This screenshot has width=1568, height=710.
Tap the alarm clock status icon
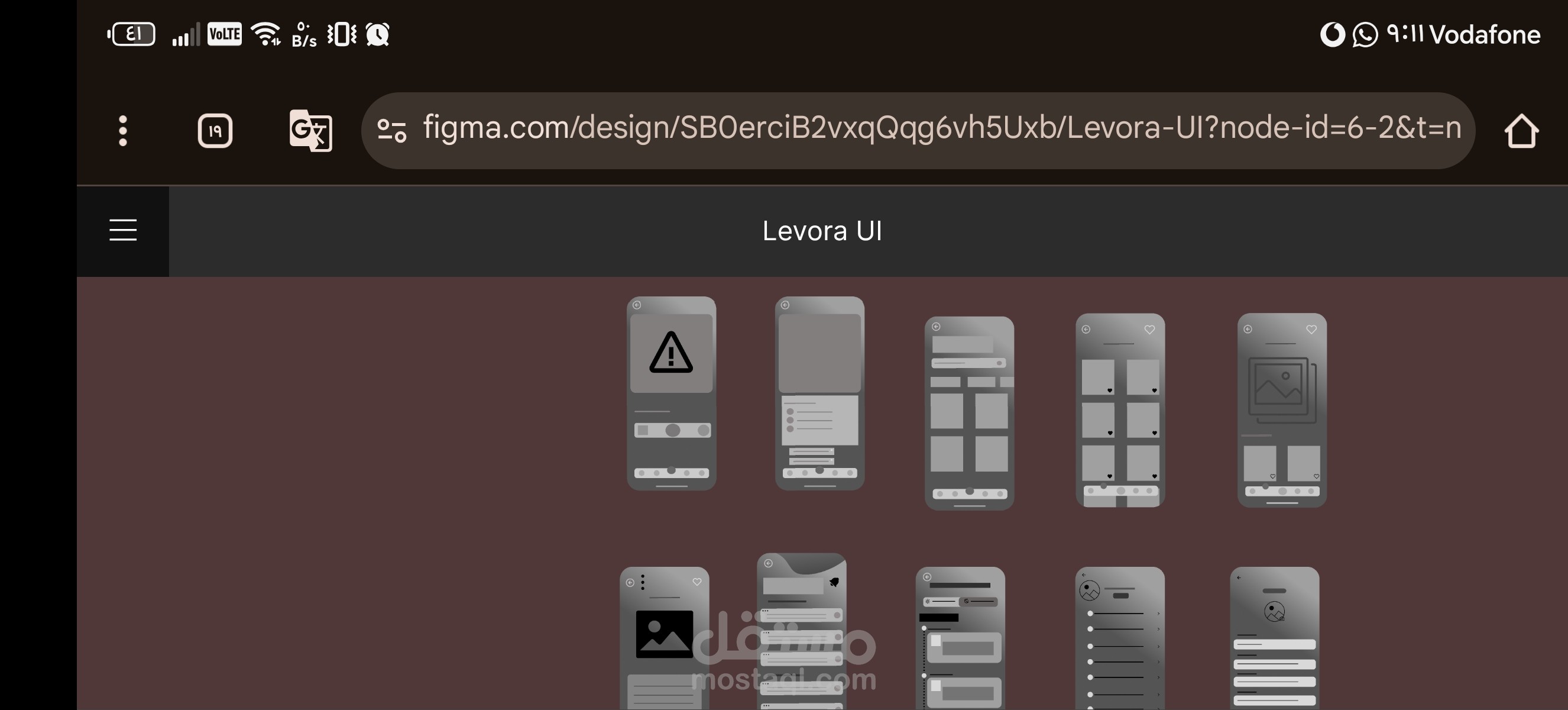coord(377,34)
